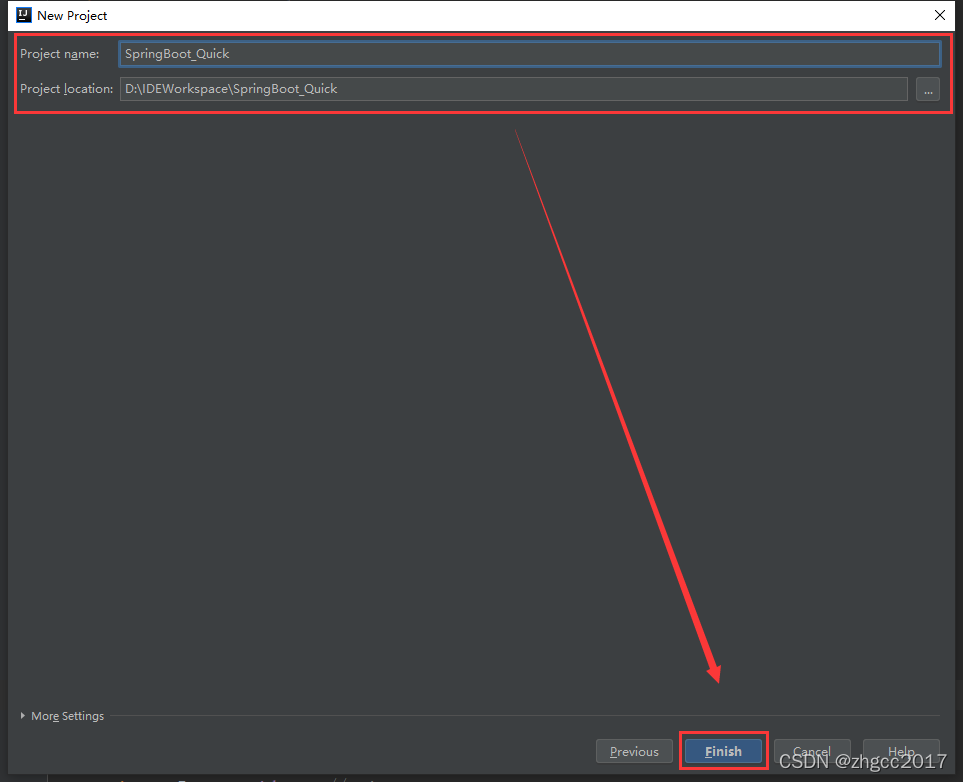Click the Project name input field

(529, 54)
